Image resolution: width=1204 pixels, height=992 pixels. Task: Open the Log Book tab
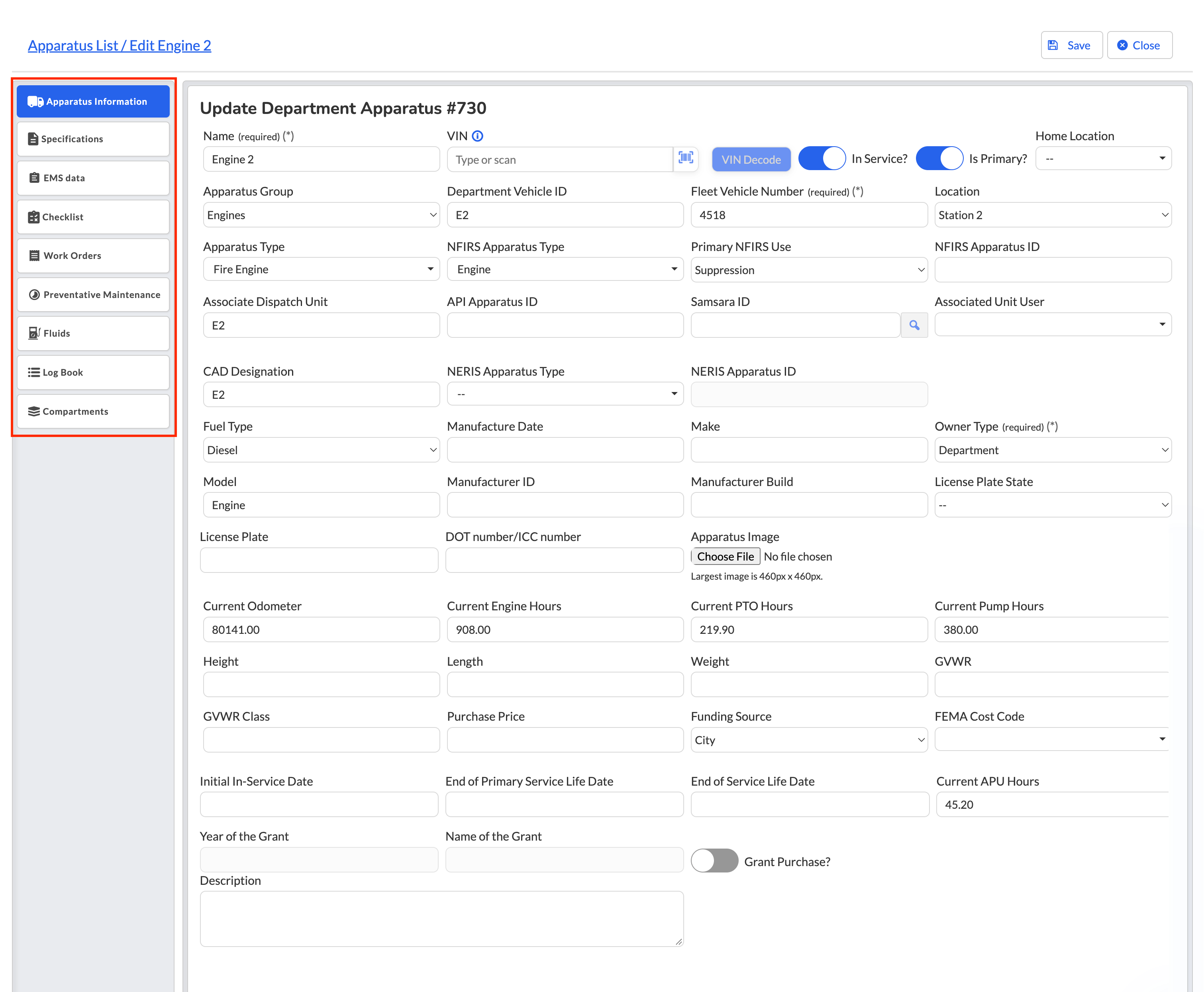pyautogui.click(x=93, y=372)
